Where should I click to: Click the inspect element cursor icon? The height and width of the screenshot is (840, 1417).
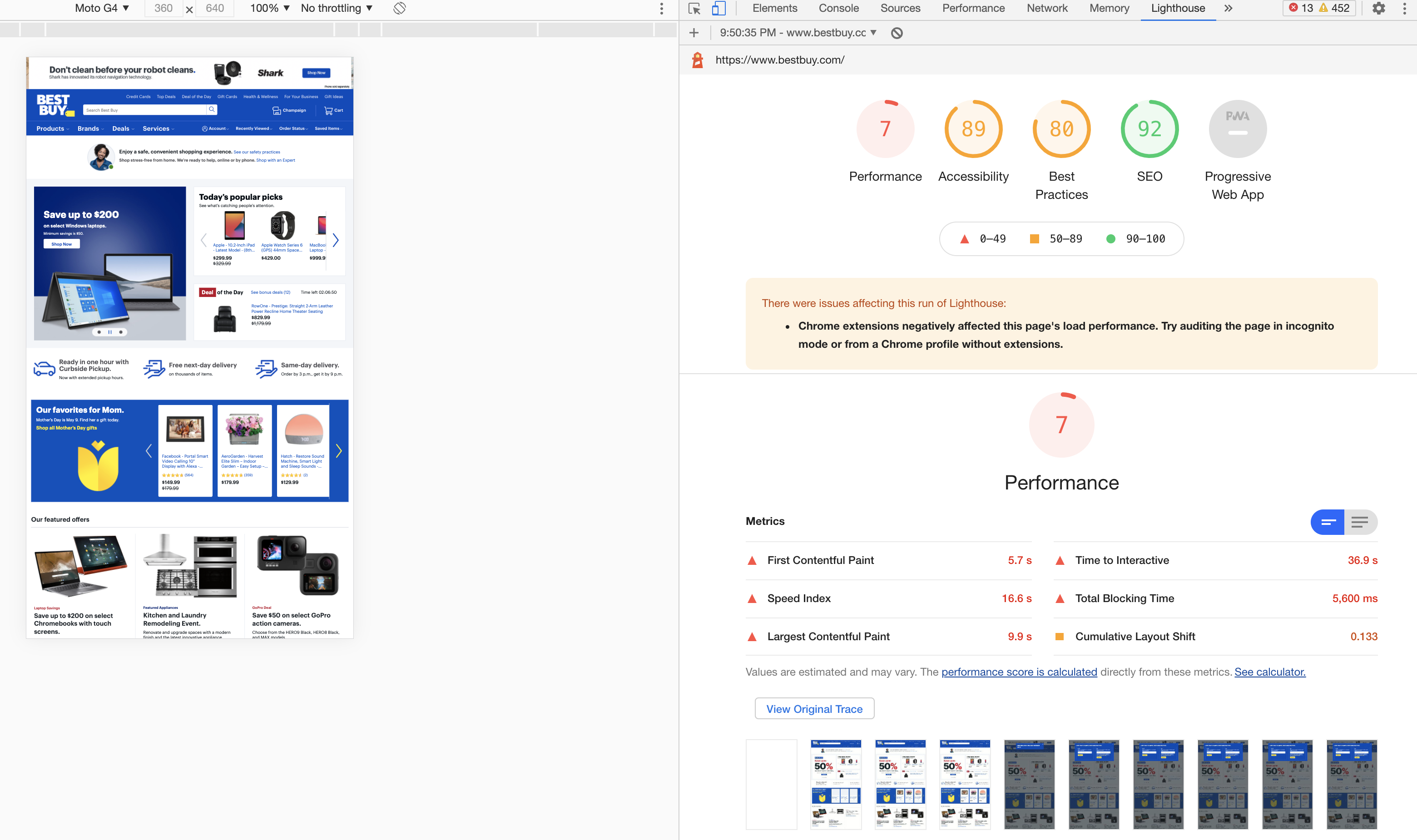coord(694,9)
